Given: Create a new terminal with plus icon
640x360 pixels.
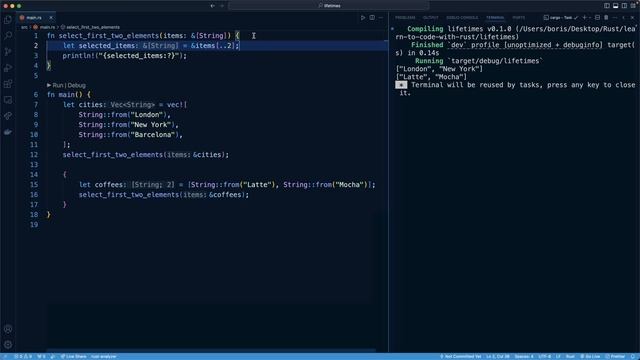Looking at the screenshot, I should click(584, 18).
